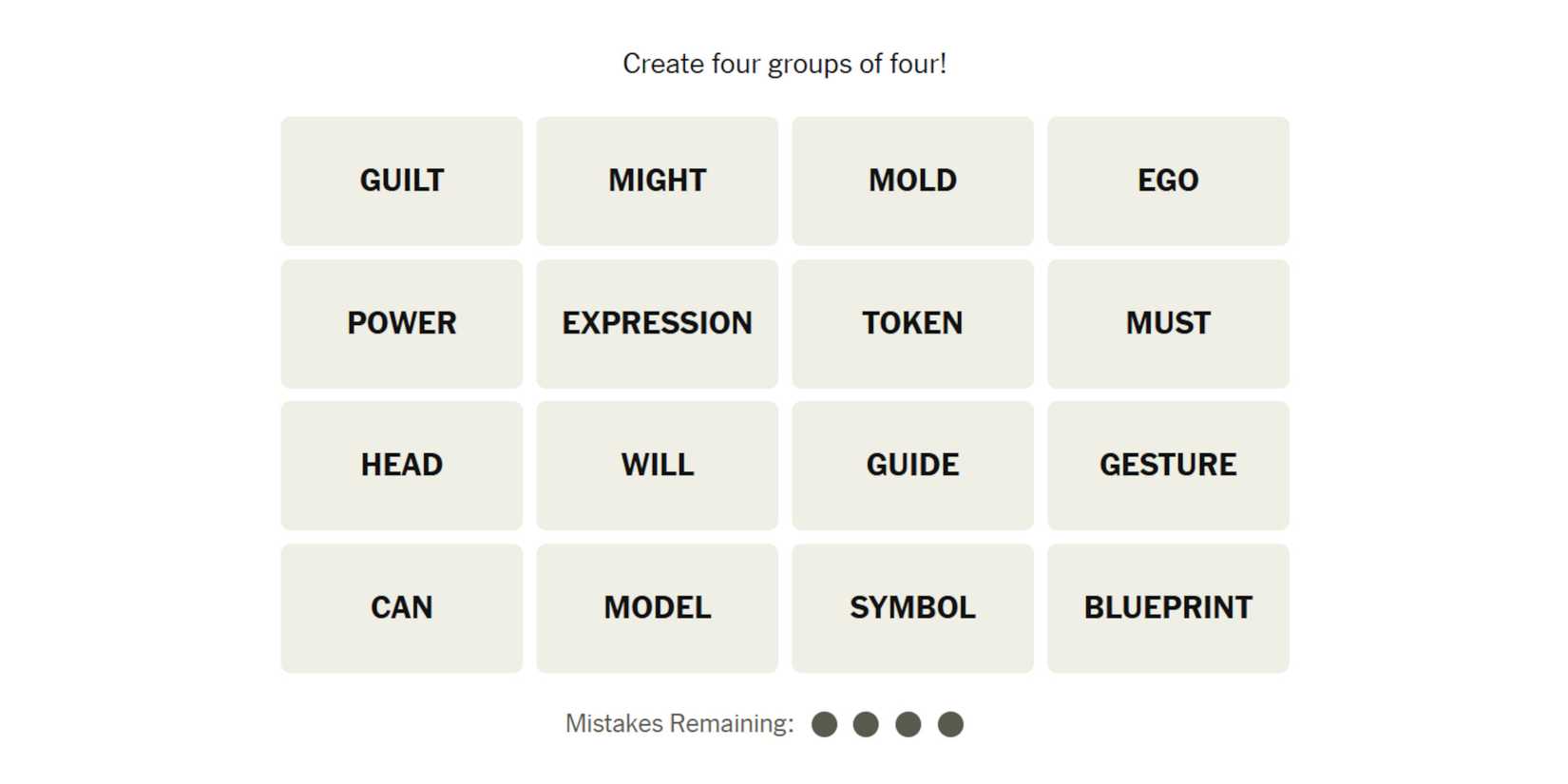Click the last mistakes remaining dot
The image size is (1568, 784).
tap(950, 724)
